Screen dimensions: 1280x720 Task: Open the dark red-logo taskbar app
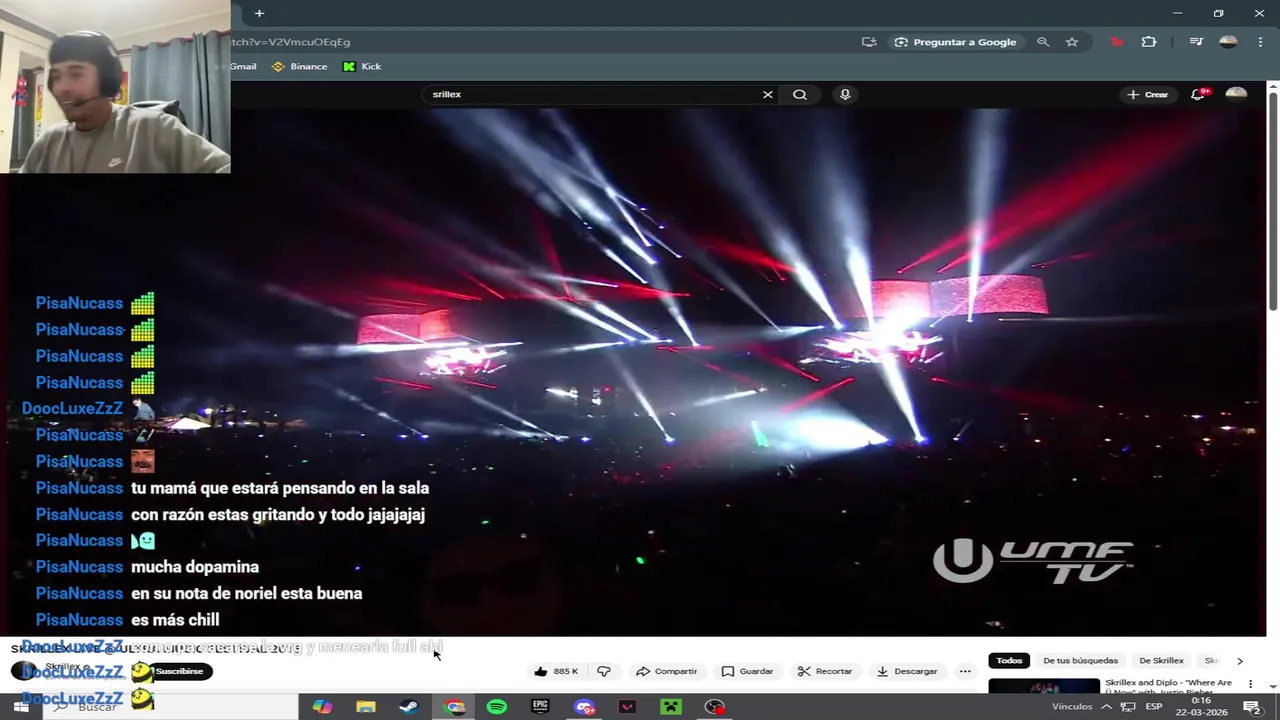627,707
